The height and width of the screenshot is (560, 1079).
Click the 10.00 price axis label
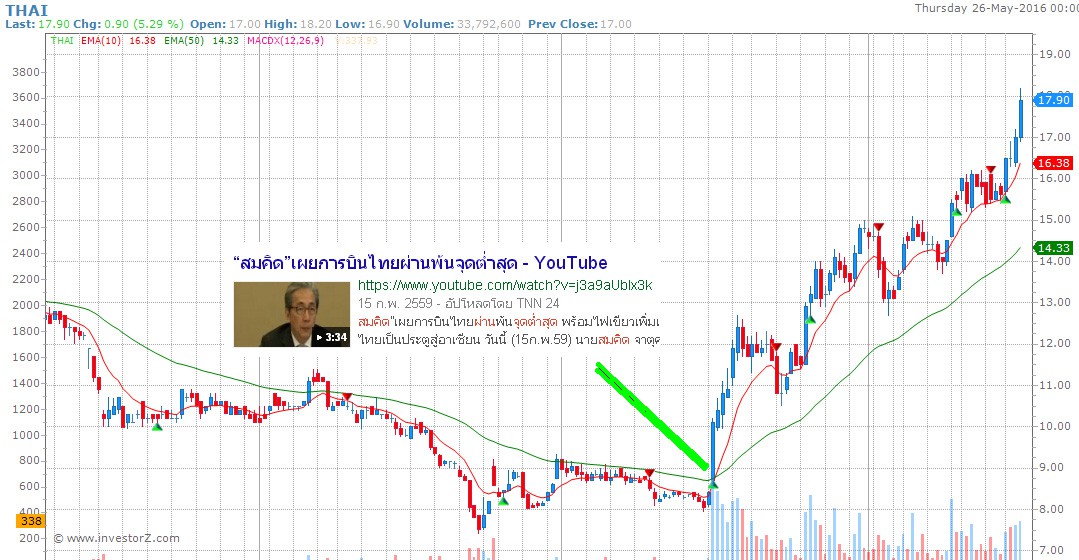pyautogui.click(x=1054, y=426)
